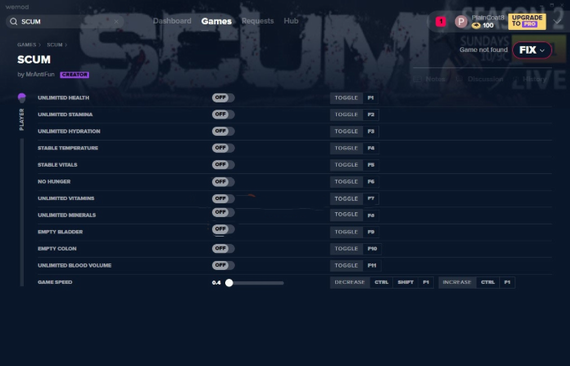Enable the No Hunger cheat
The height and width of the screenshot is (366, 570).
click(x=223, y=181)
